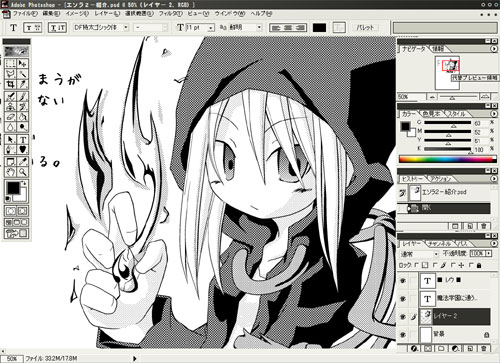Image resolution: width=500 pixels, height=363 pixels.
Task: Select the Type tool in toolbox
Action: (23, 139)
